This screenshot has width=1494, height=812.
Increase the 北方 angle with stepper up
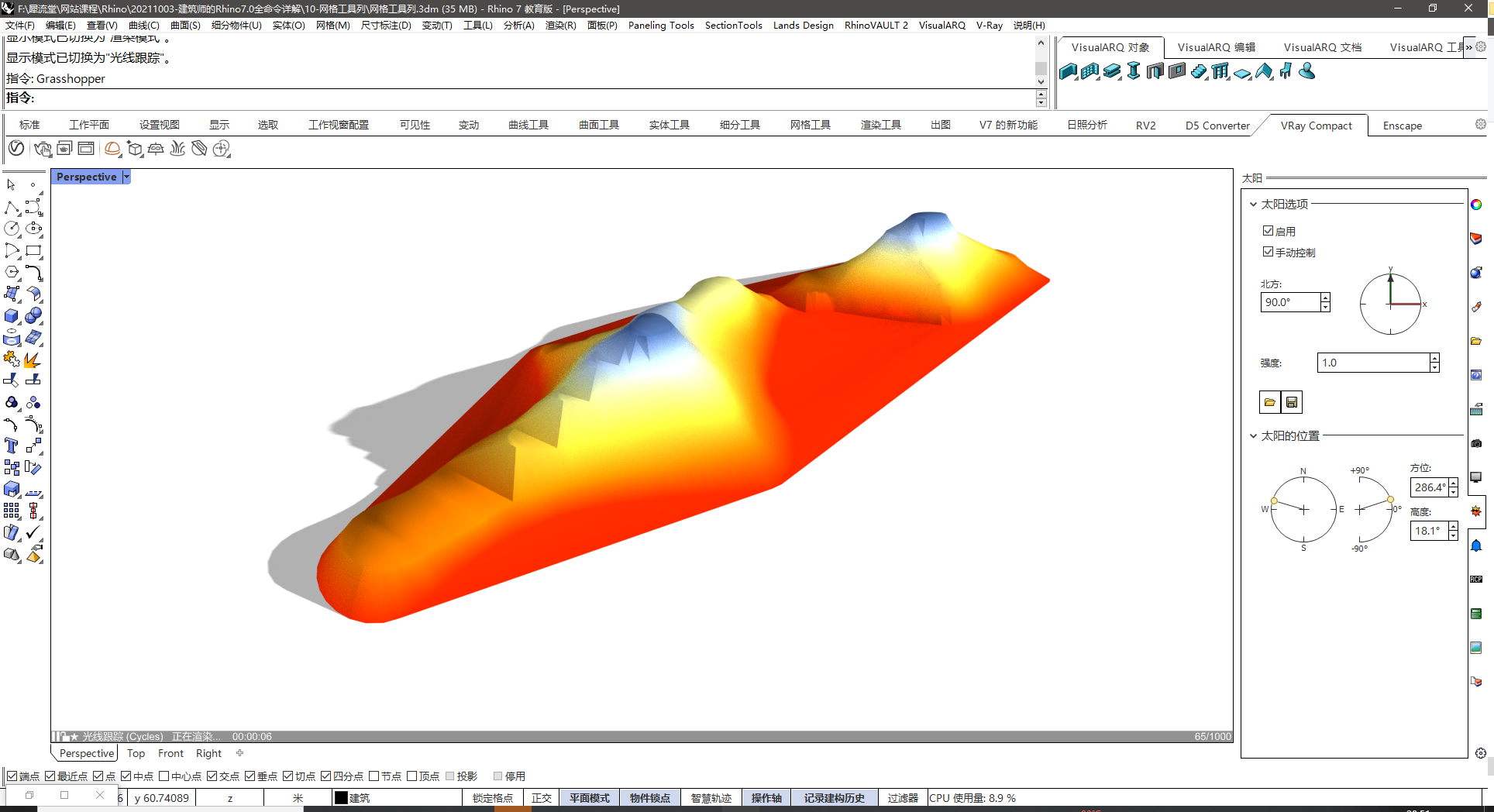click(x=1325, y=298)
